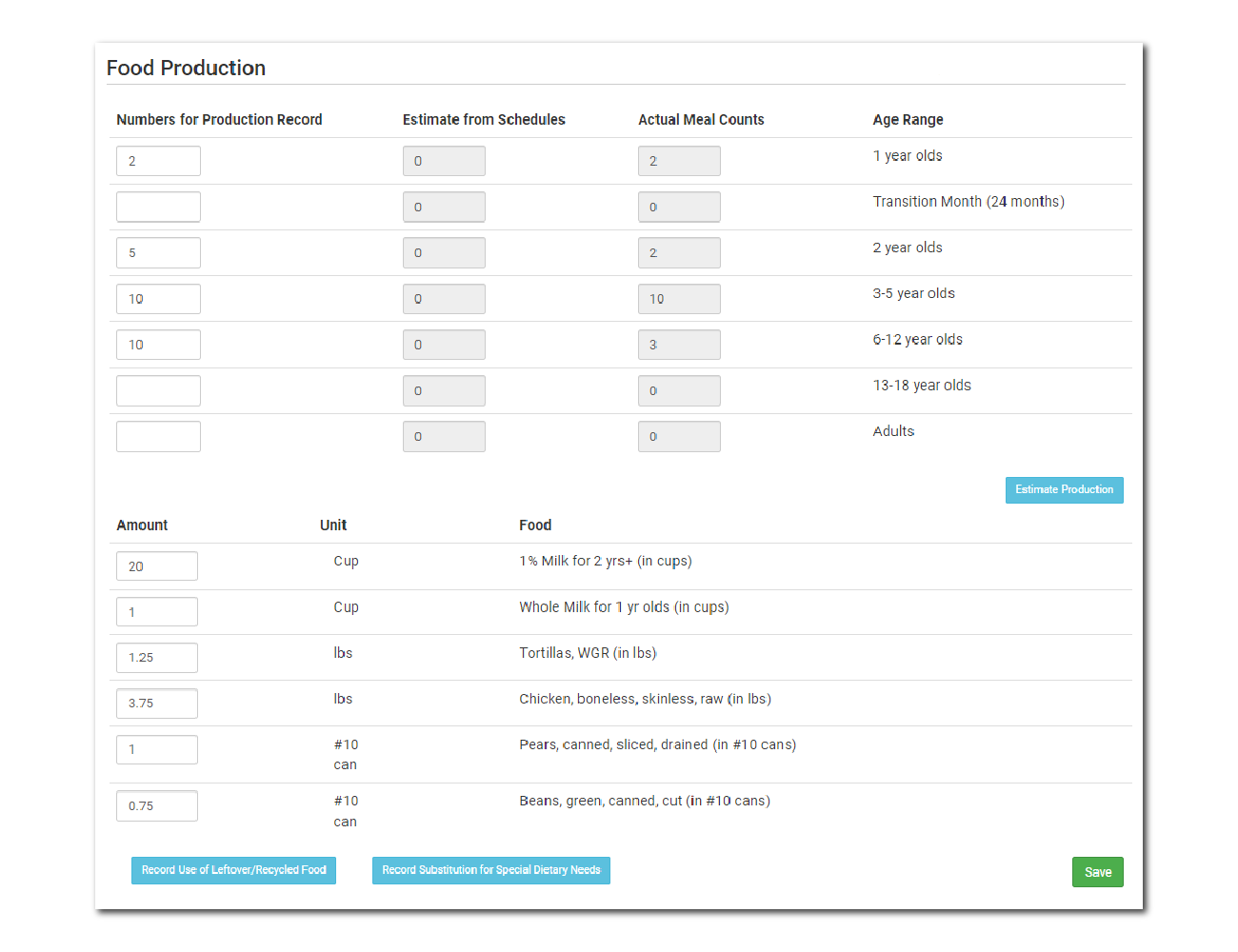Click Actual Meal Counts field for 6-12 year olds

(x=679, y=345)
